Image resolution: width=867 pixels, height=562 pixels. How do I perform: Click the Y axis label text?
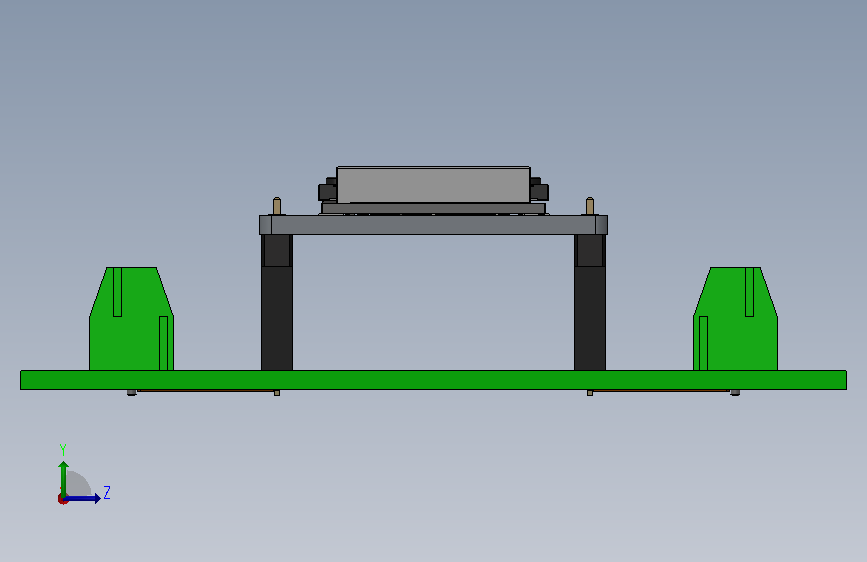click(63, 450)
